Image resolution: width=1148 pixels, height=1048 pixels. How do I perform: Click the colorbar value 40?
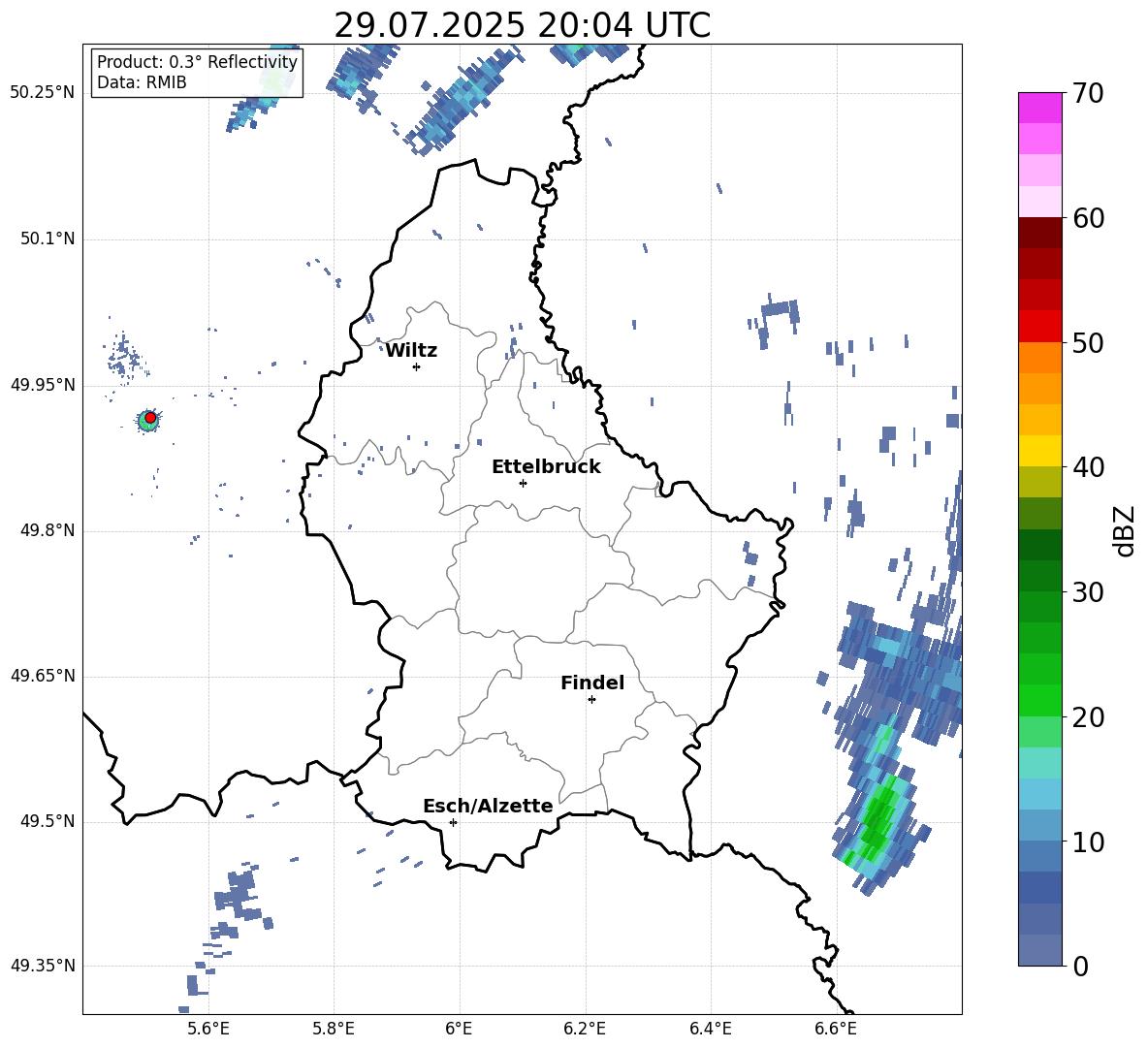point(1088,467)
